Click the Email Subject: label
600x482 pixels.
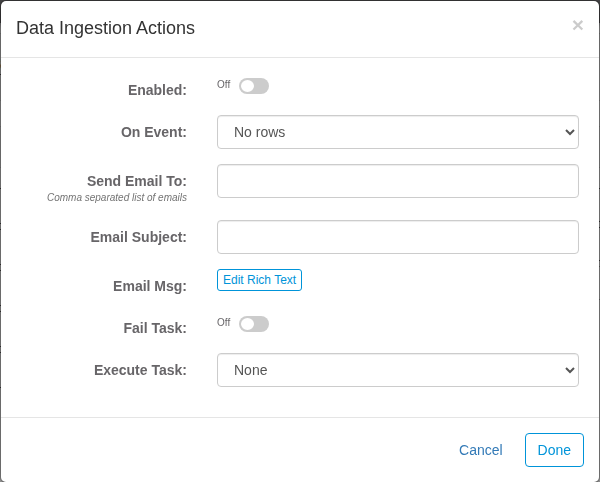139,237
